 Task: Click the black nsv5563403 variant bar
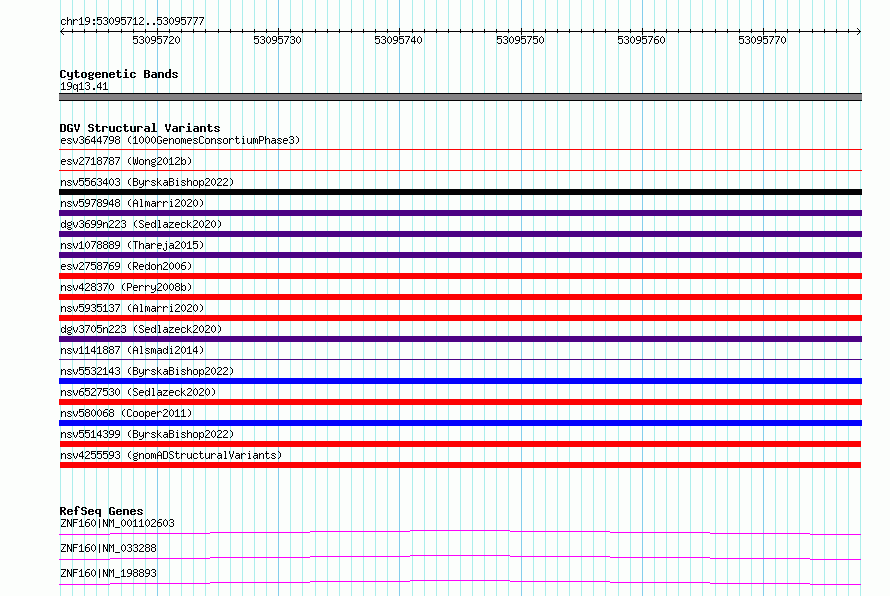(460, 192)
